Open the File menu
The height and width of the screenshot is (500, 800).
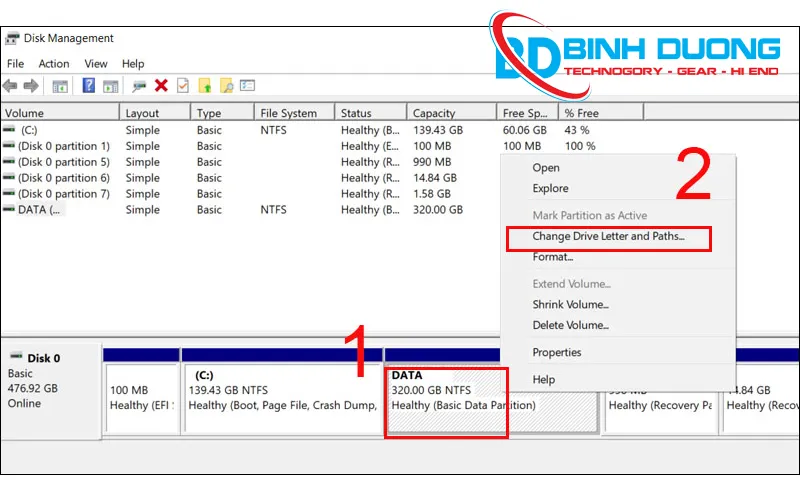click(x=15, y=64)
